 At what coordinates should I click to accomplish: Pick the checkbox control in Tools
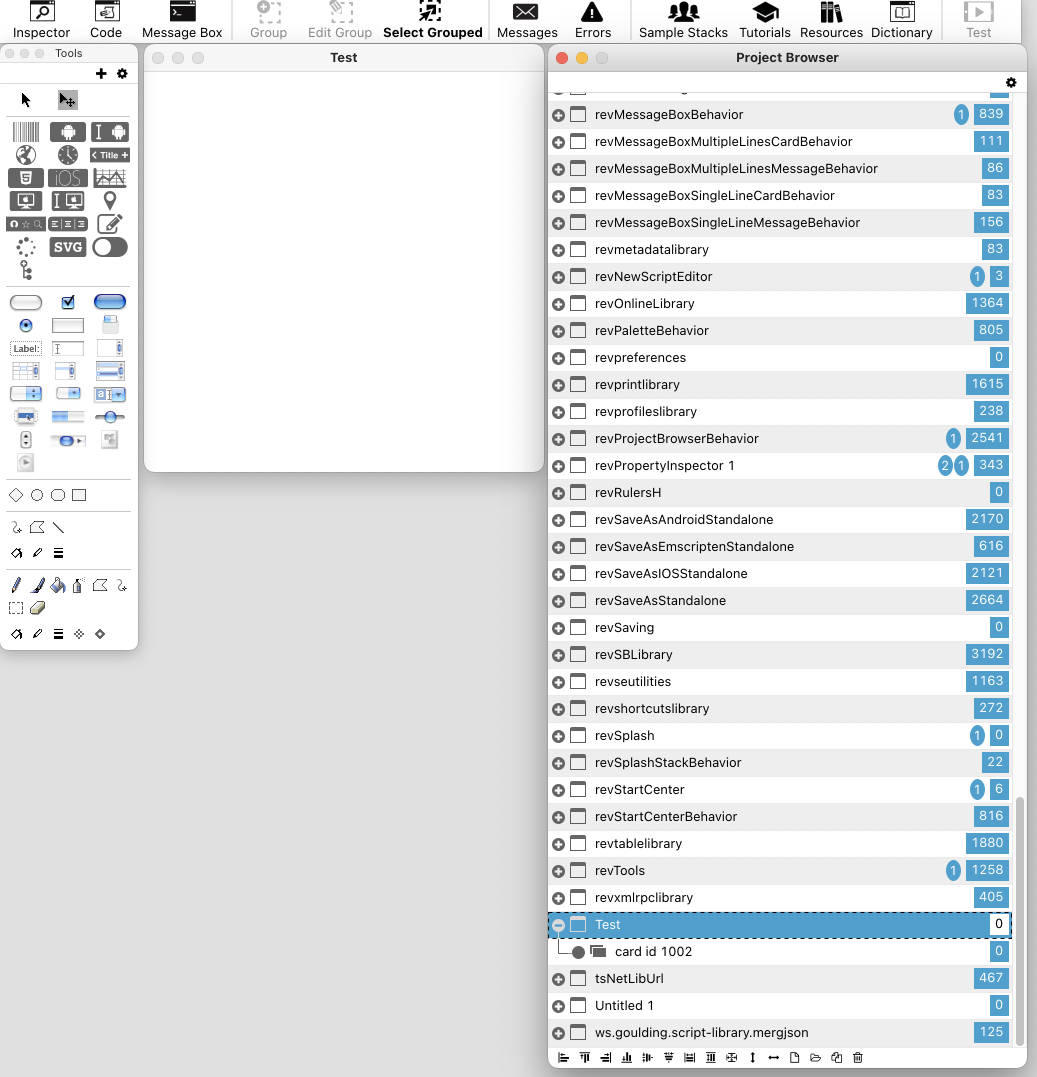pyautogui.click(x=67, y=302)
